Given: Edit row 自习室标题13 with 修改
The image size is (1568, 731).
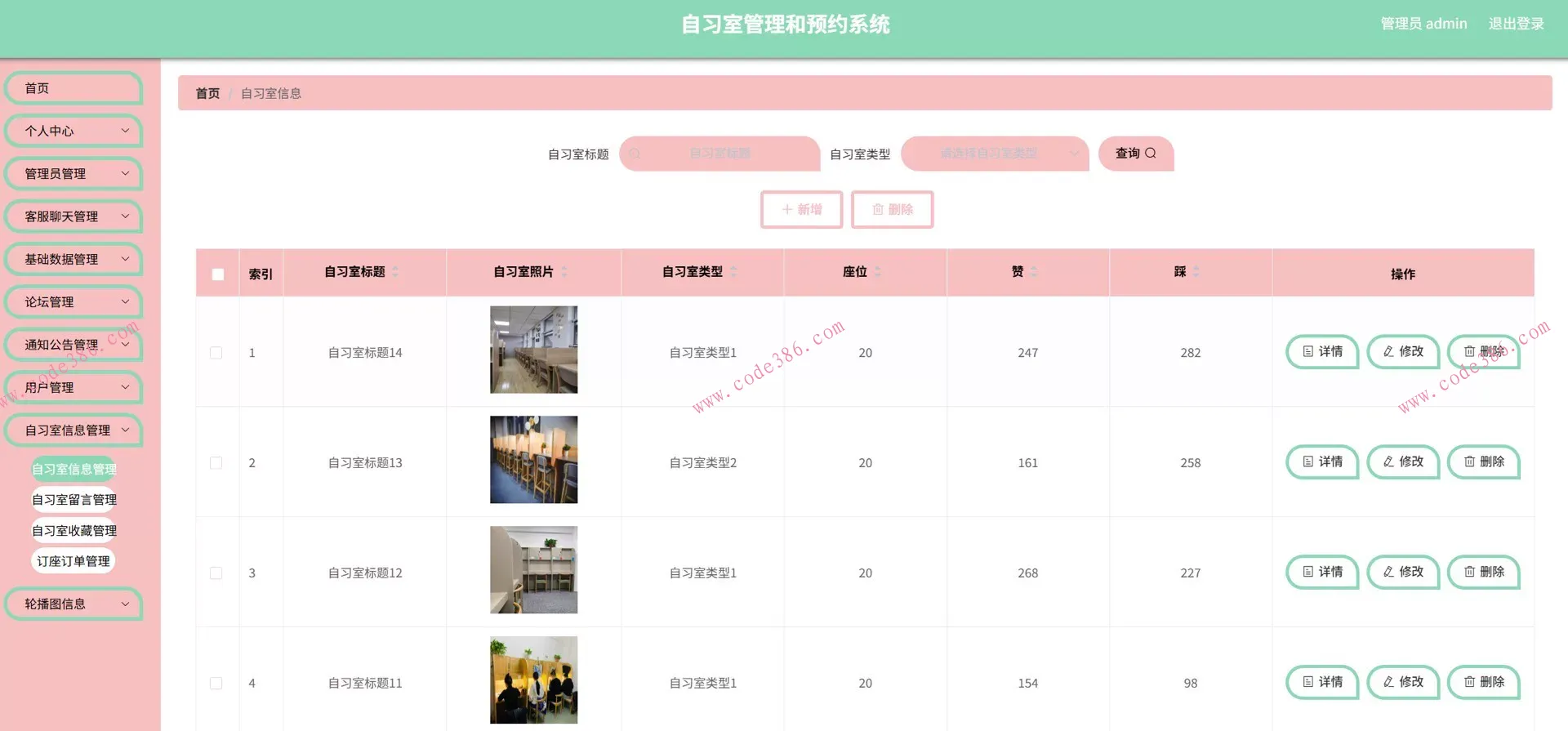Looking at the screenshot, I should (1403, 462).
